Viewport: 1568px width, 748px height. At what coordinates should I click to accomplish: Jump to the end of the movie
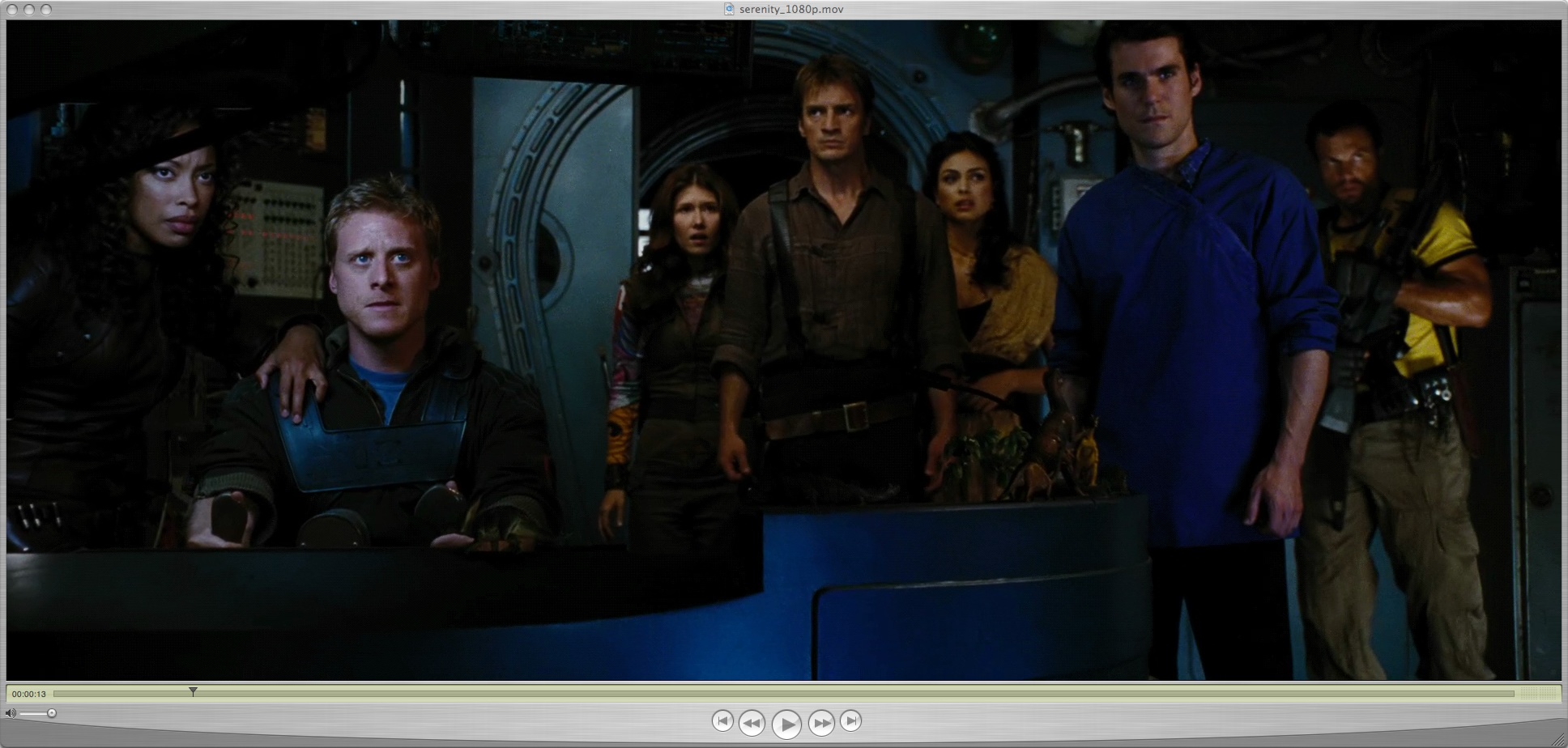[x=850, y=720]
